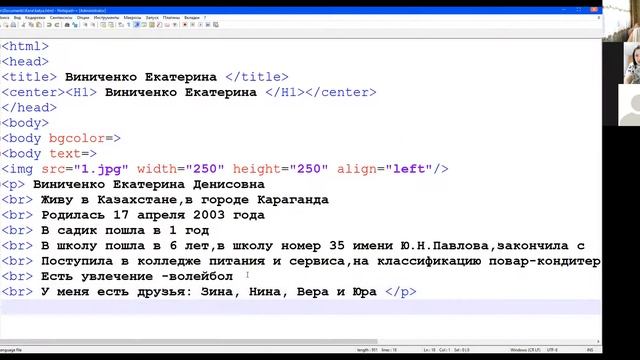Viewport: 640px width, 360px height.
Task: Click the horizontal scrollbar thumb
Action: tap(190, 341)
